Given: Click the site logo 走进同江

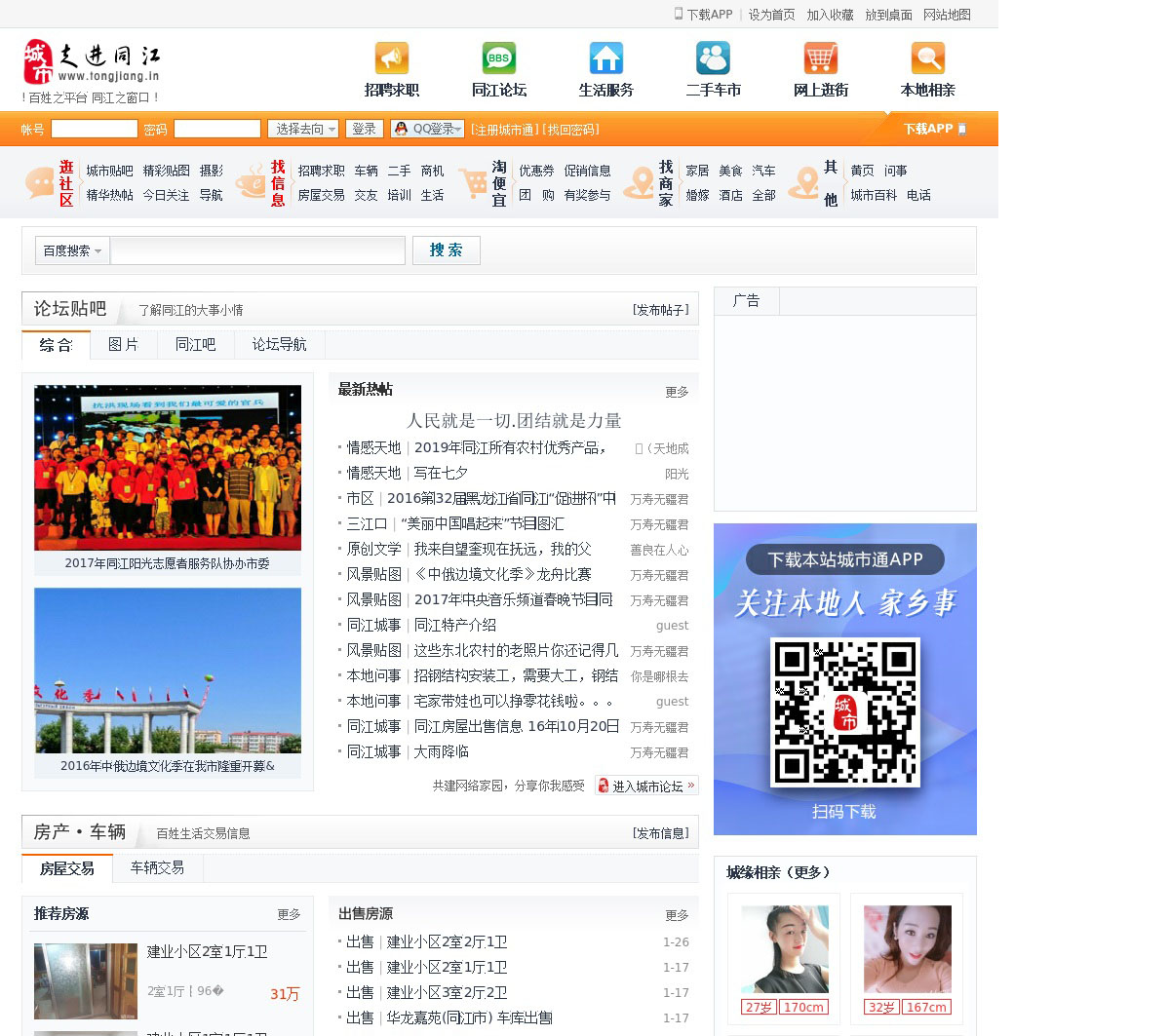Looking at the screenshot, I should [x=93, y=62].
